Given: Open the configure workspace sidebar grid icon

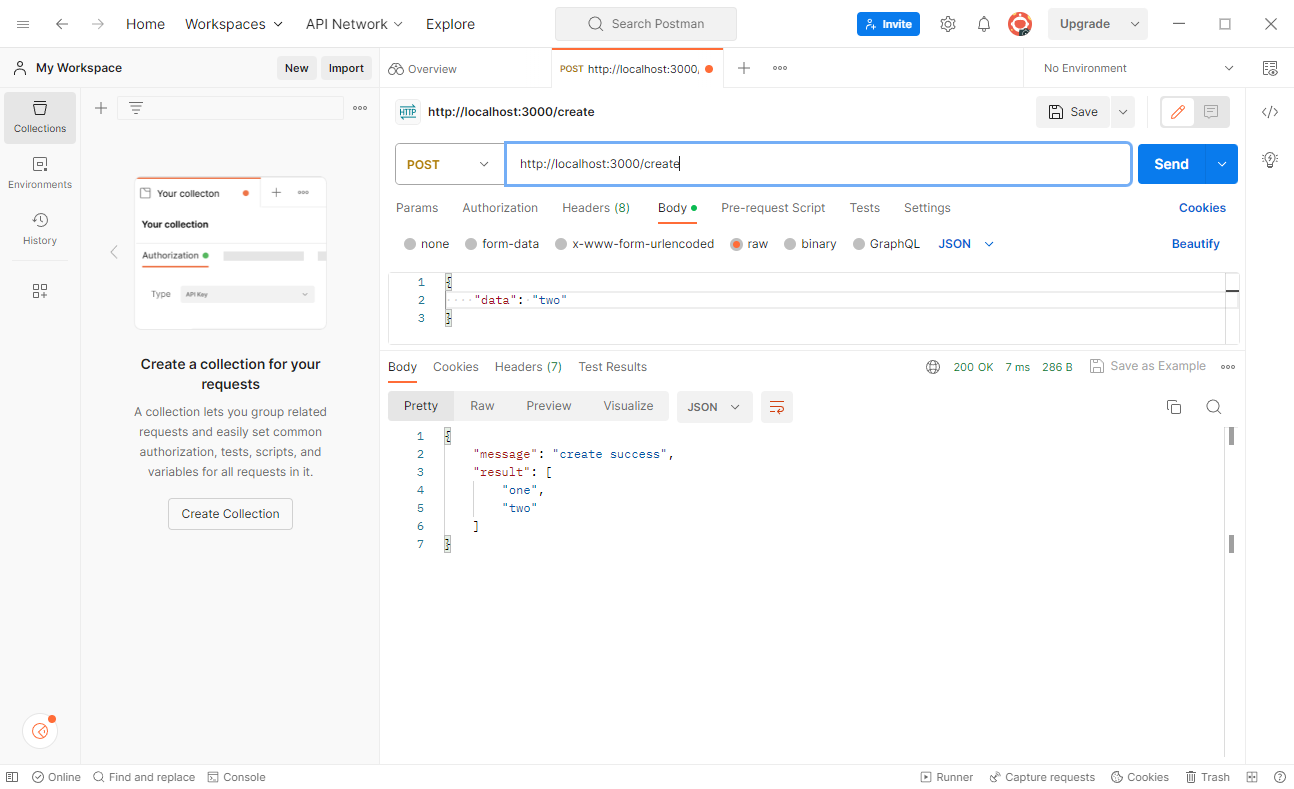Looking at the screenshot, I should 40,291.
